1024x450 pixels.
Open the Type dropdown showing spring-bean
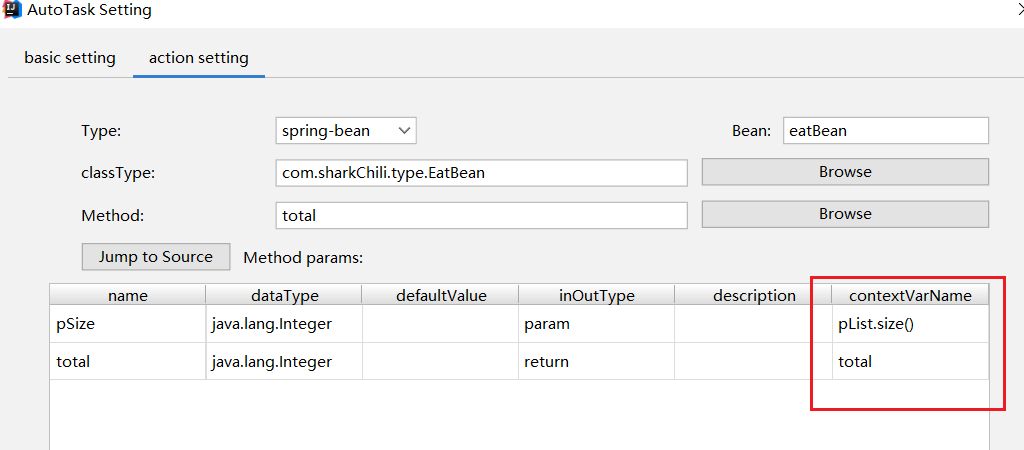click(345, 131)
